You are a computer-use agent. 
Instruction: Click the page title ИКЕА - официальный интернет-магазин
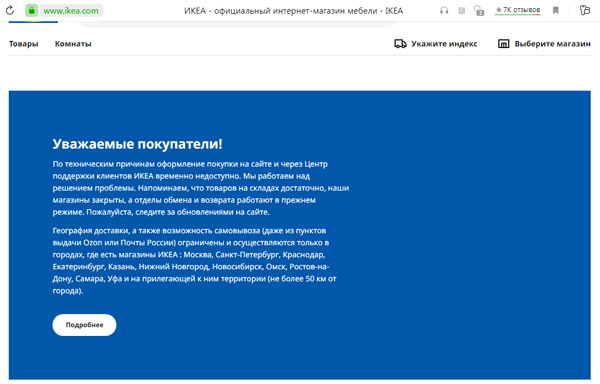[x=293, y=11]
